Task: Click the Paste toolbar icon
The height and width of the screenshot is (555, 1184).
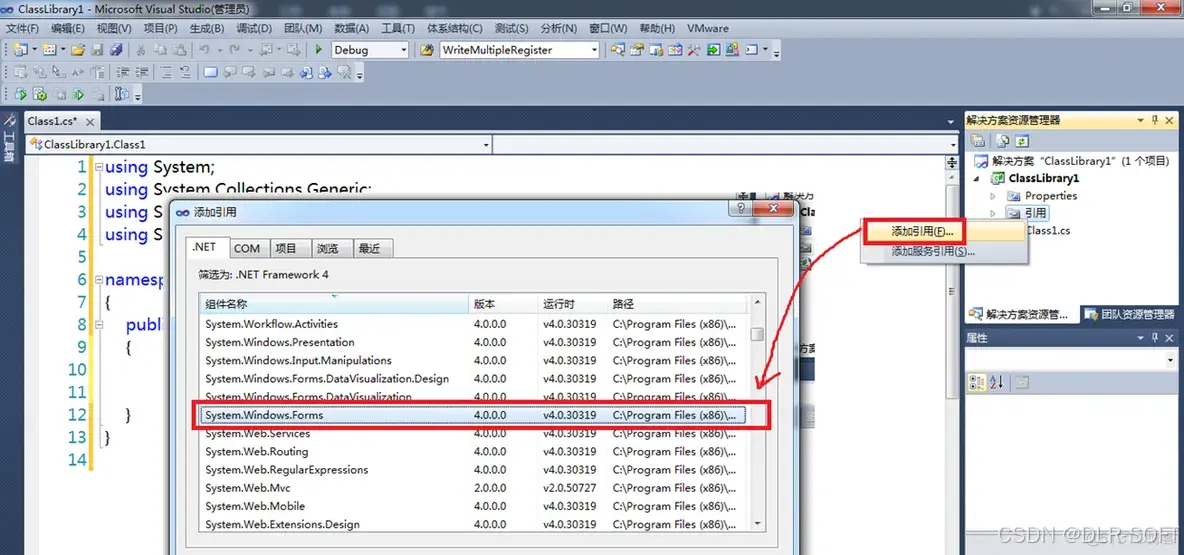Action: point(179,50)
